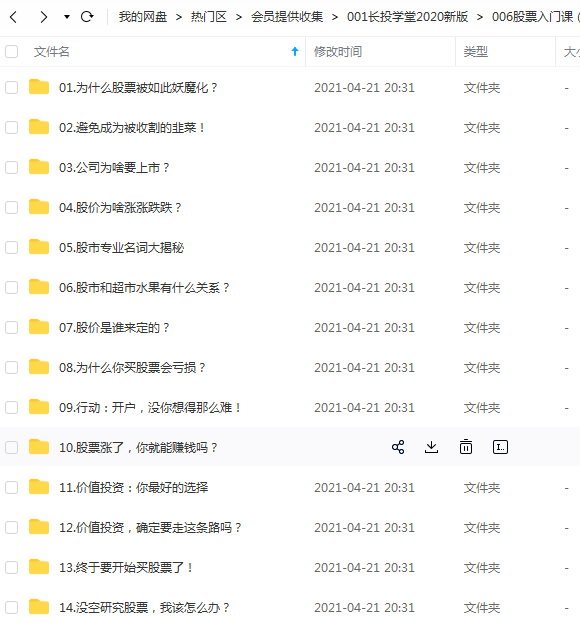Sort by 类型 column header

click(x=476, y=52)
